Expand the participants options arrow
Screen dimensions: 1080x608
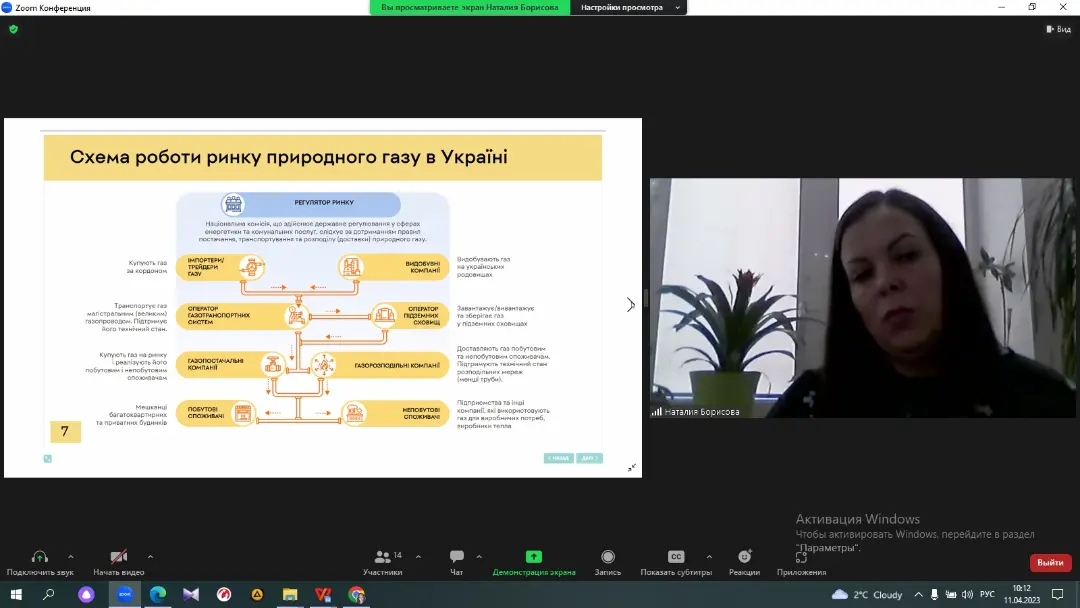click(418, 556)
